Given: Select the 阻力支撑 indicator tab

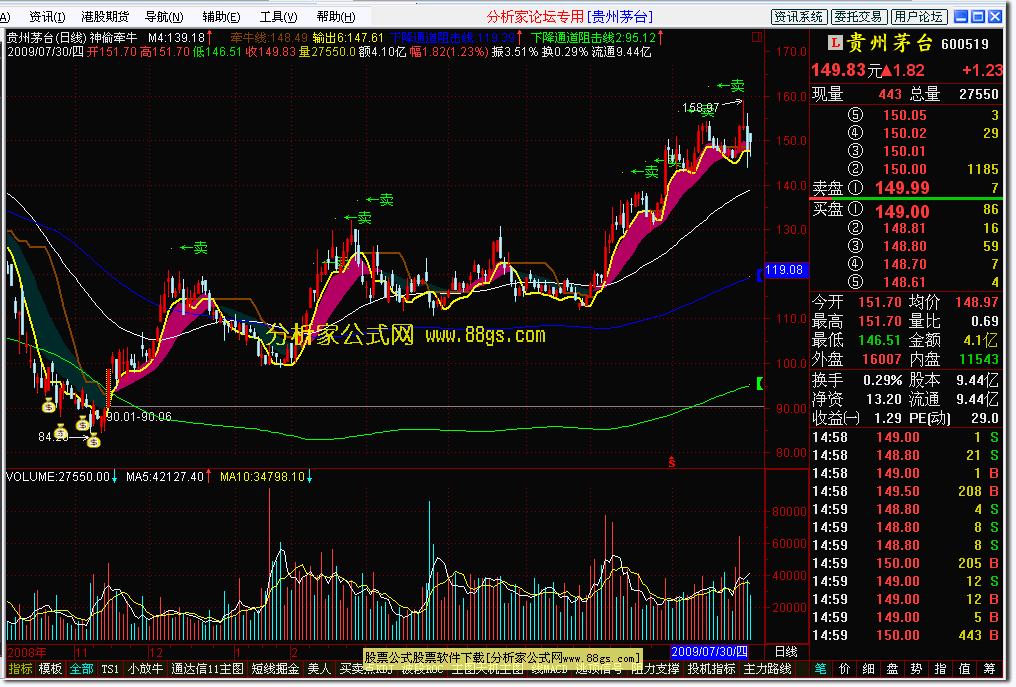Looking at the screenshot, I should (x=655, y=668).
